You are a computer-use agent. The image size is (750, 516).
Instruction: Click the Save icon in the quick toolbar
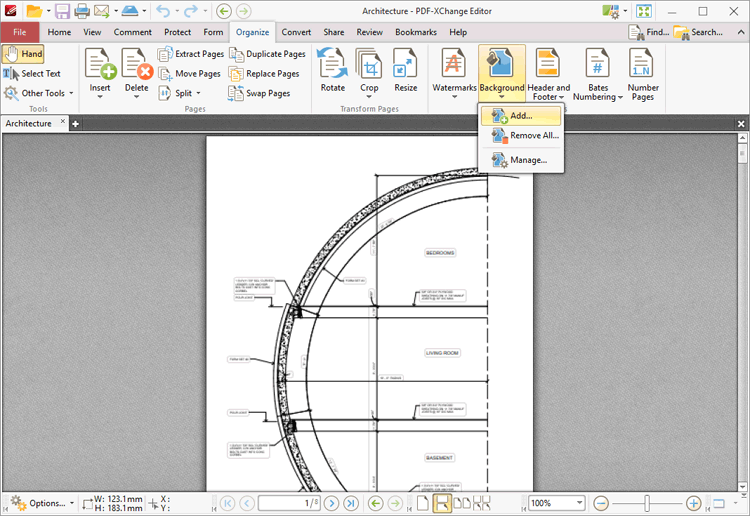click(x=62, y=11)
